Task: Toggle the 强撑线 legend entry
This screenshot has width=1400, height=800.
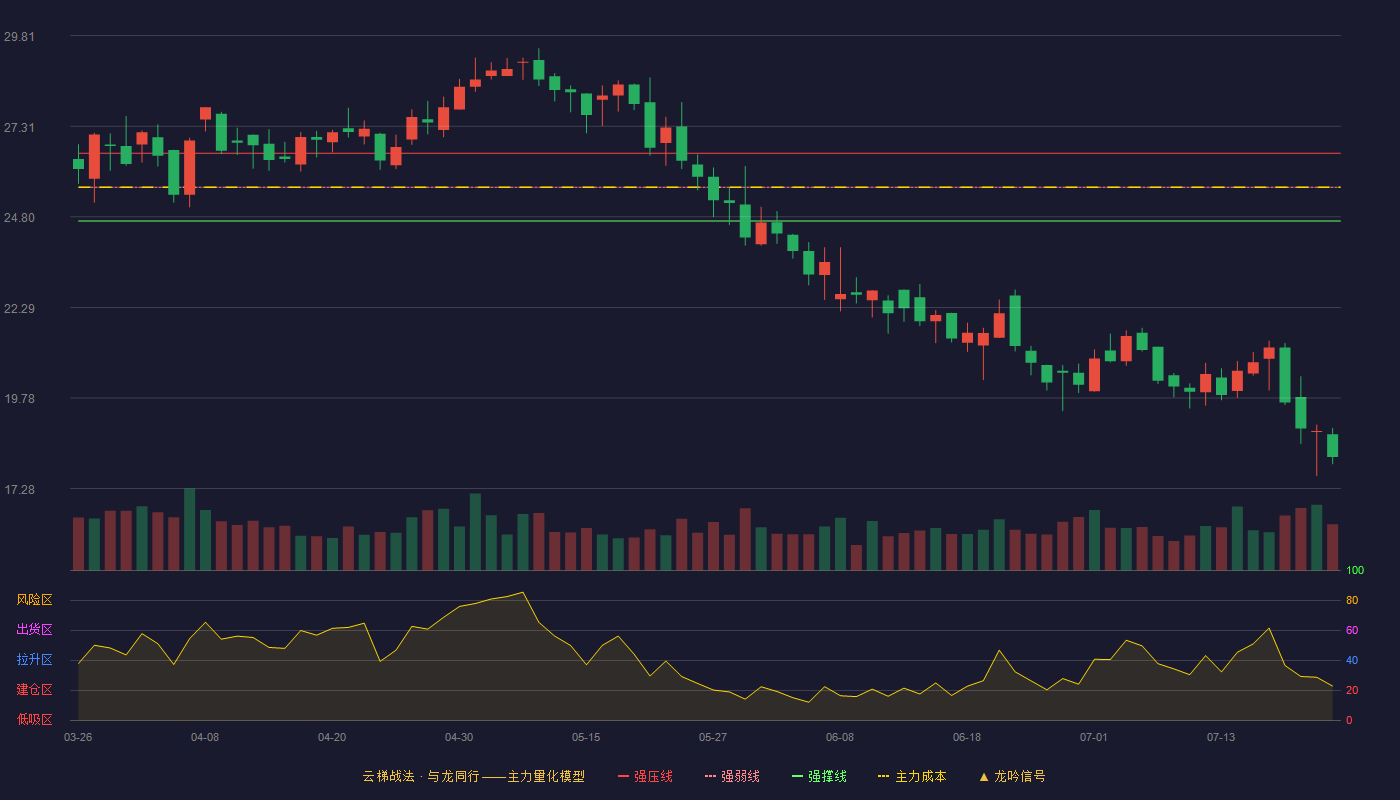Action: [x=819, y=776]
